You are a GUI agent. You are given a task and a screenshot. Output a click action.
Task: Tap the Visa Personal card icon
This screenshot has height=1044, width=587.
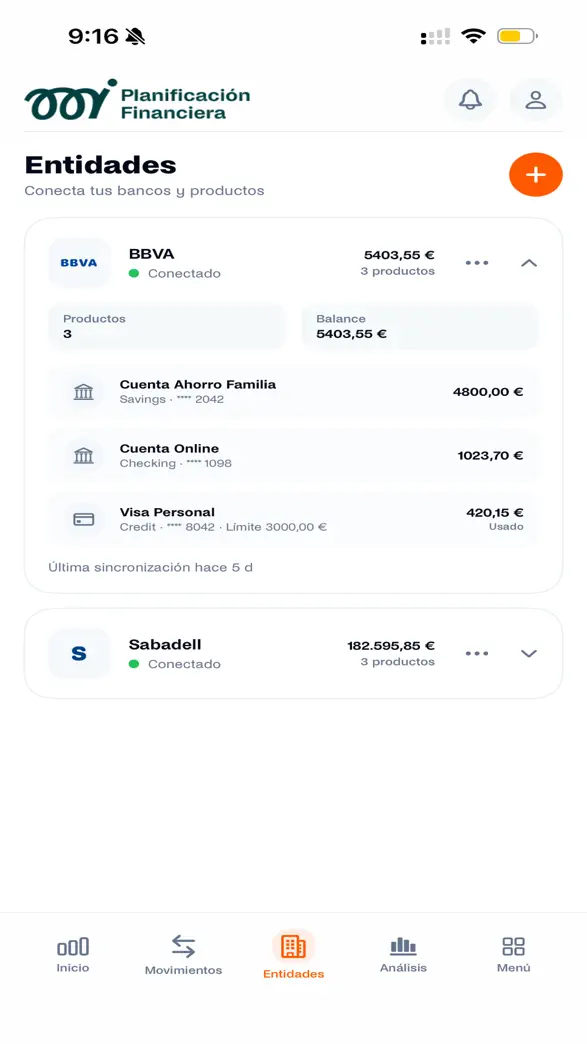click(84, 519)
